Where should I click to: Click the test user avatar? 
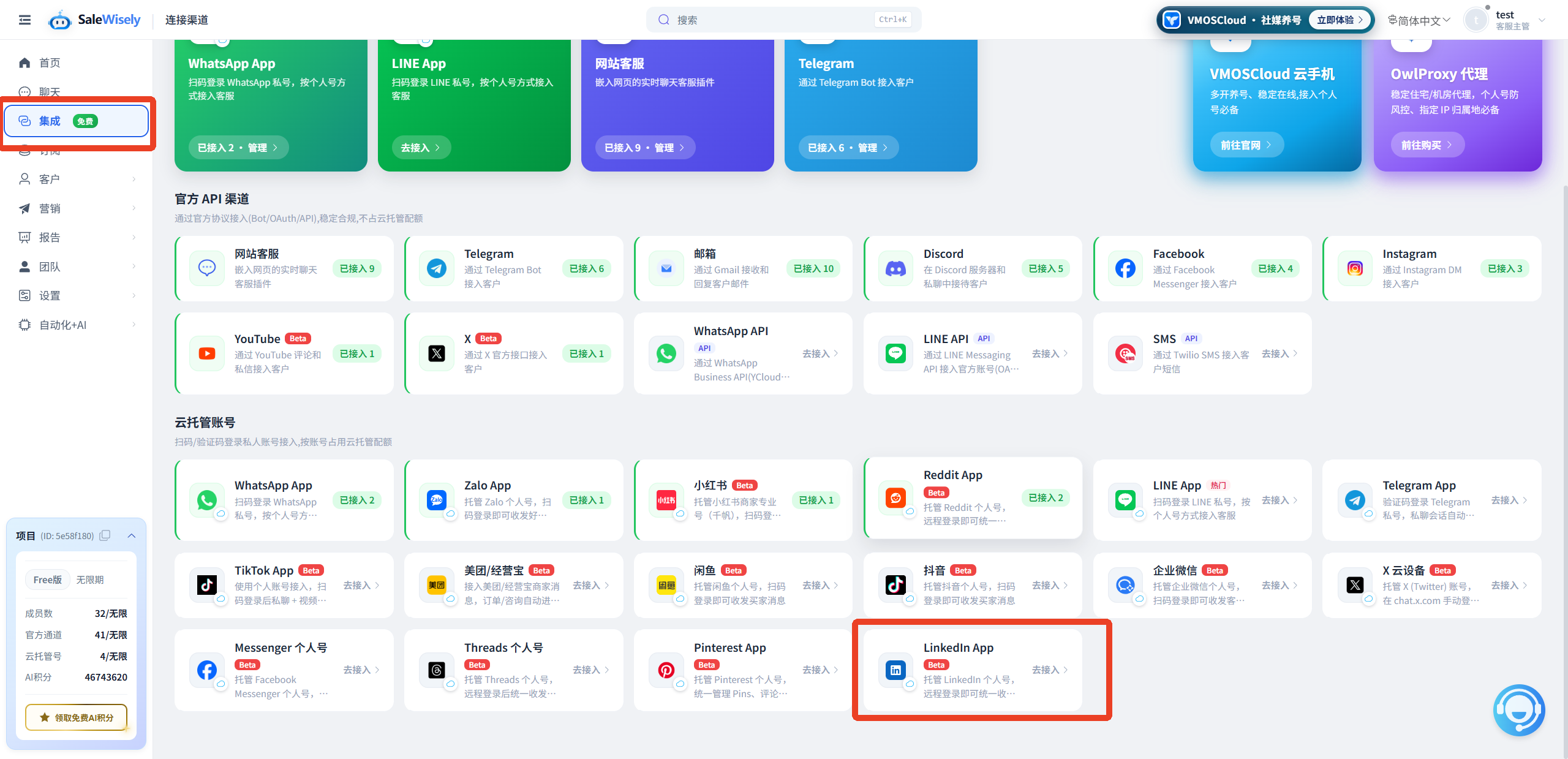[1476, 20]
